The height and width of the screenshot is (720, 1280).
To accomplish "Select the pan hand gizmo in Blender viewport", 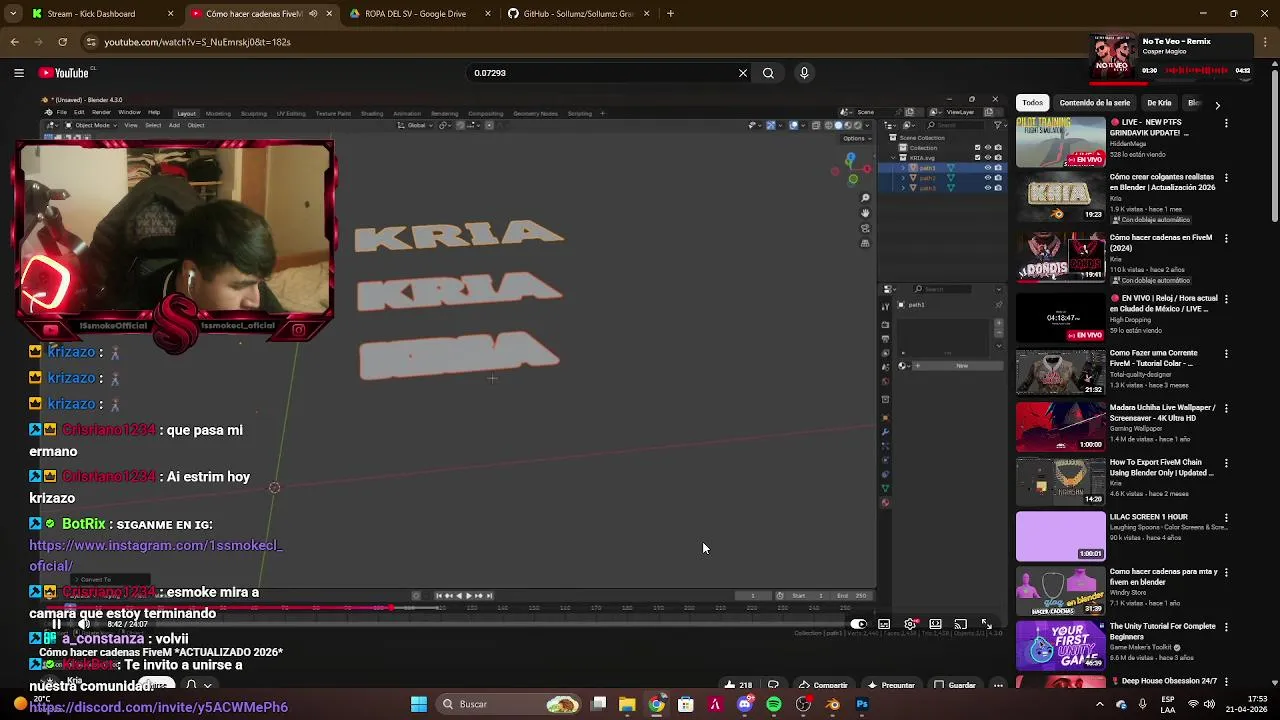I will pyautogui.click(x=865, y=213).
